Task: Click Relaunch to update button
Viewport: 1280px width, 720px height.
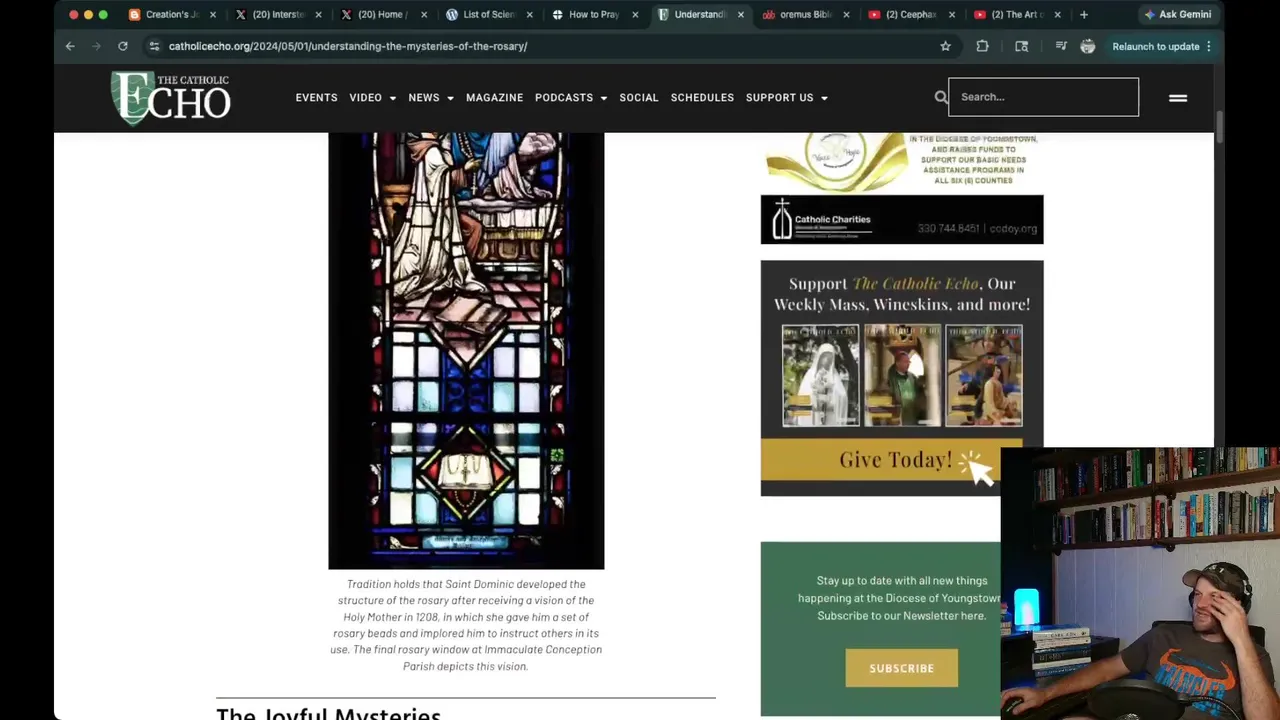Action: 1155,46
